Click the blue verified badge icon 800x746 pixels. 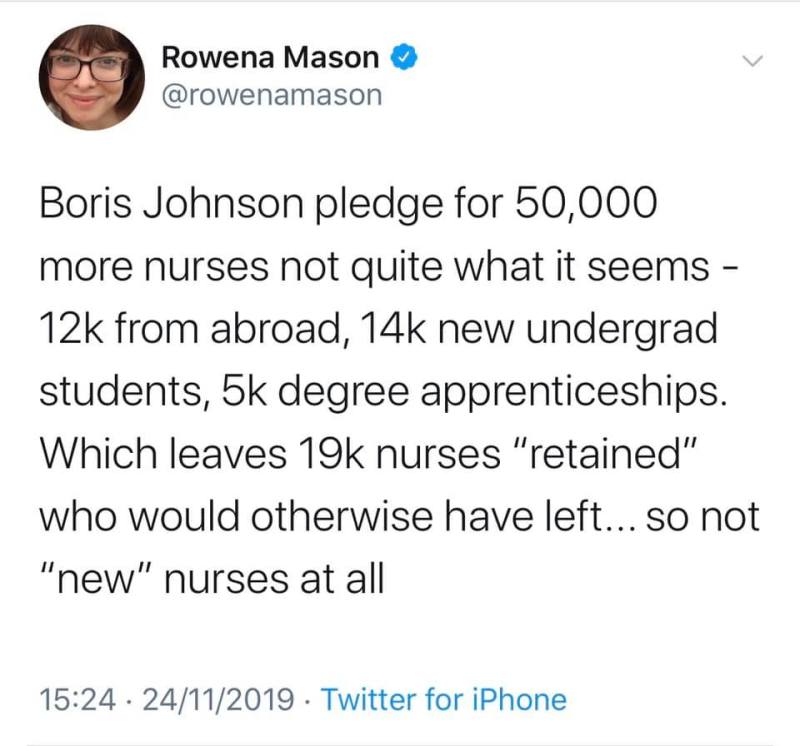(403, 59)
